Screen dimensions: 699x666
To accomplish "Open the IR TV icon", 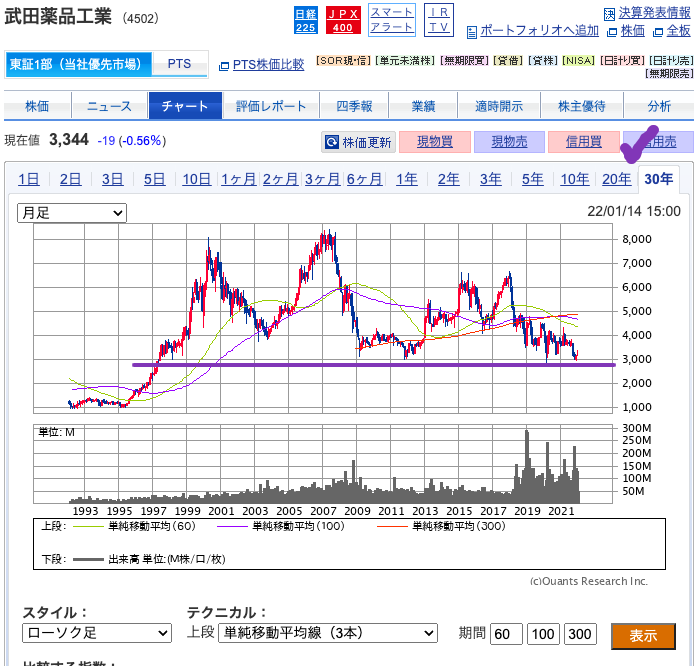I will tap(439, 20).
